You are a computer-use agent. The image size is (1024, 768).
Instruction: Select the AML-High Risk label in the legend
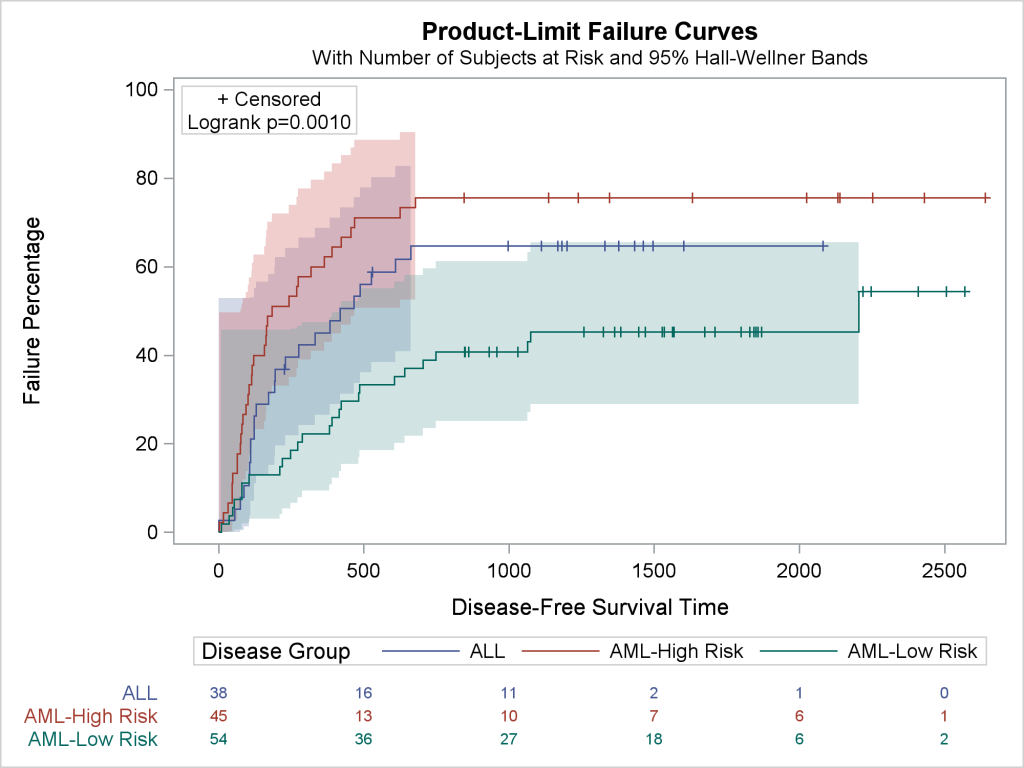[x=676, y=652]
